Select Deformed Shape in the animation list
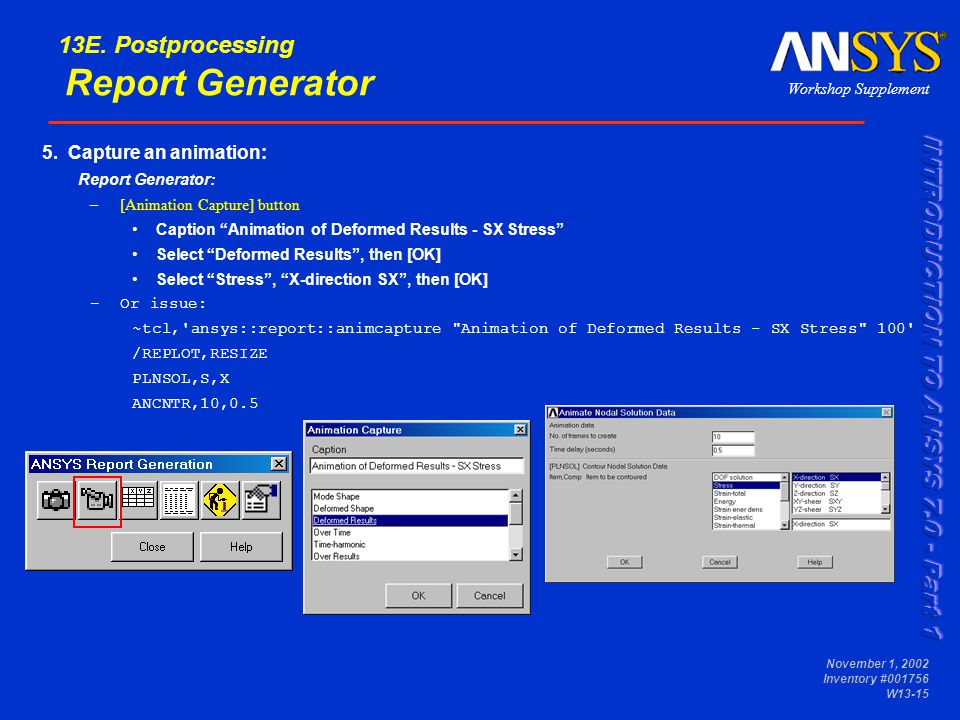The width and height of the screenshot is (960, 720). click(410, 508)
